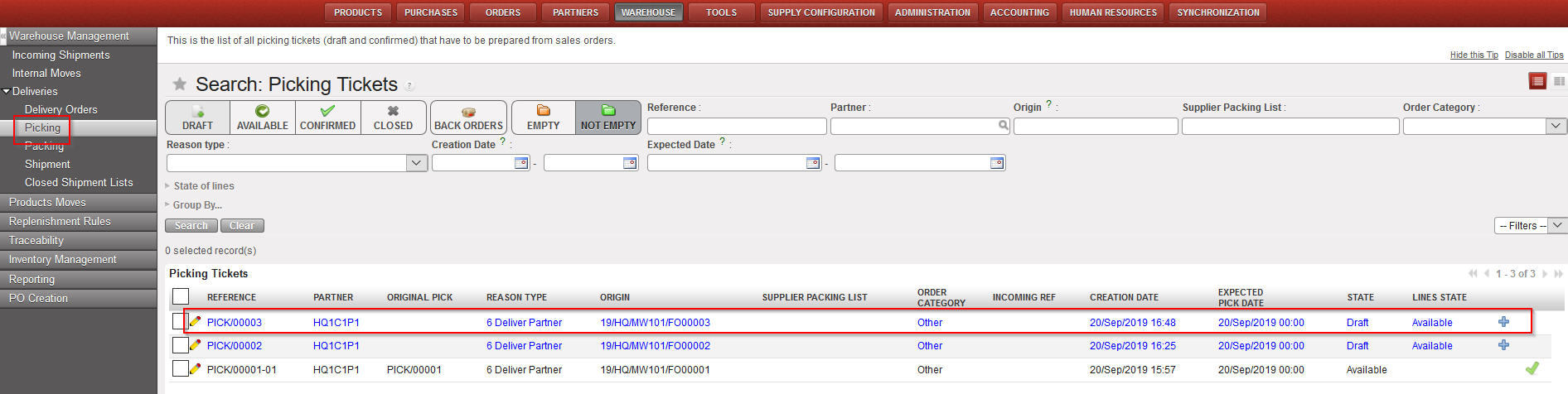Tick the PICK/00001-01 row checkbox
Viewport: 1568px width, 394px height.
180,369
